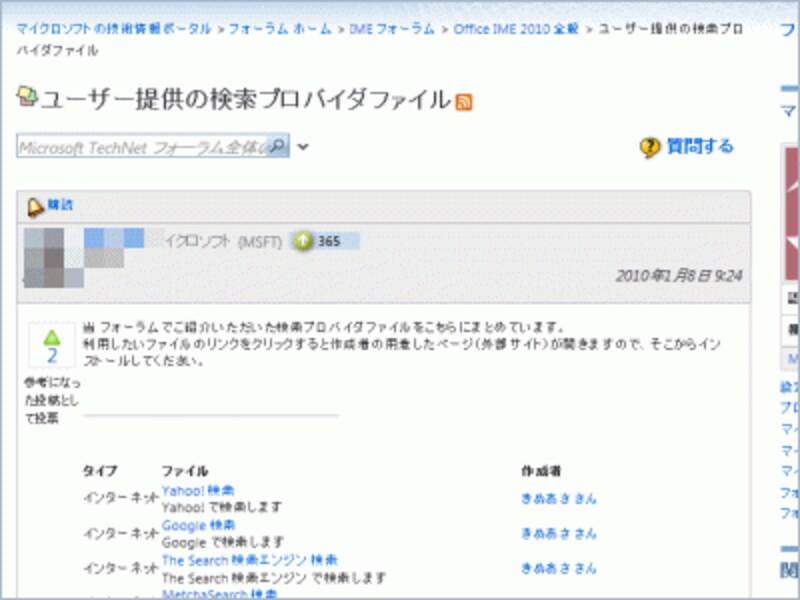Click the 購読 subscribe link
Screen dimensions: 800x600
point(60,205)
